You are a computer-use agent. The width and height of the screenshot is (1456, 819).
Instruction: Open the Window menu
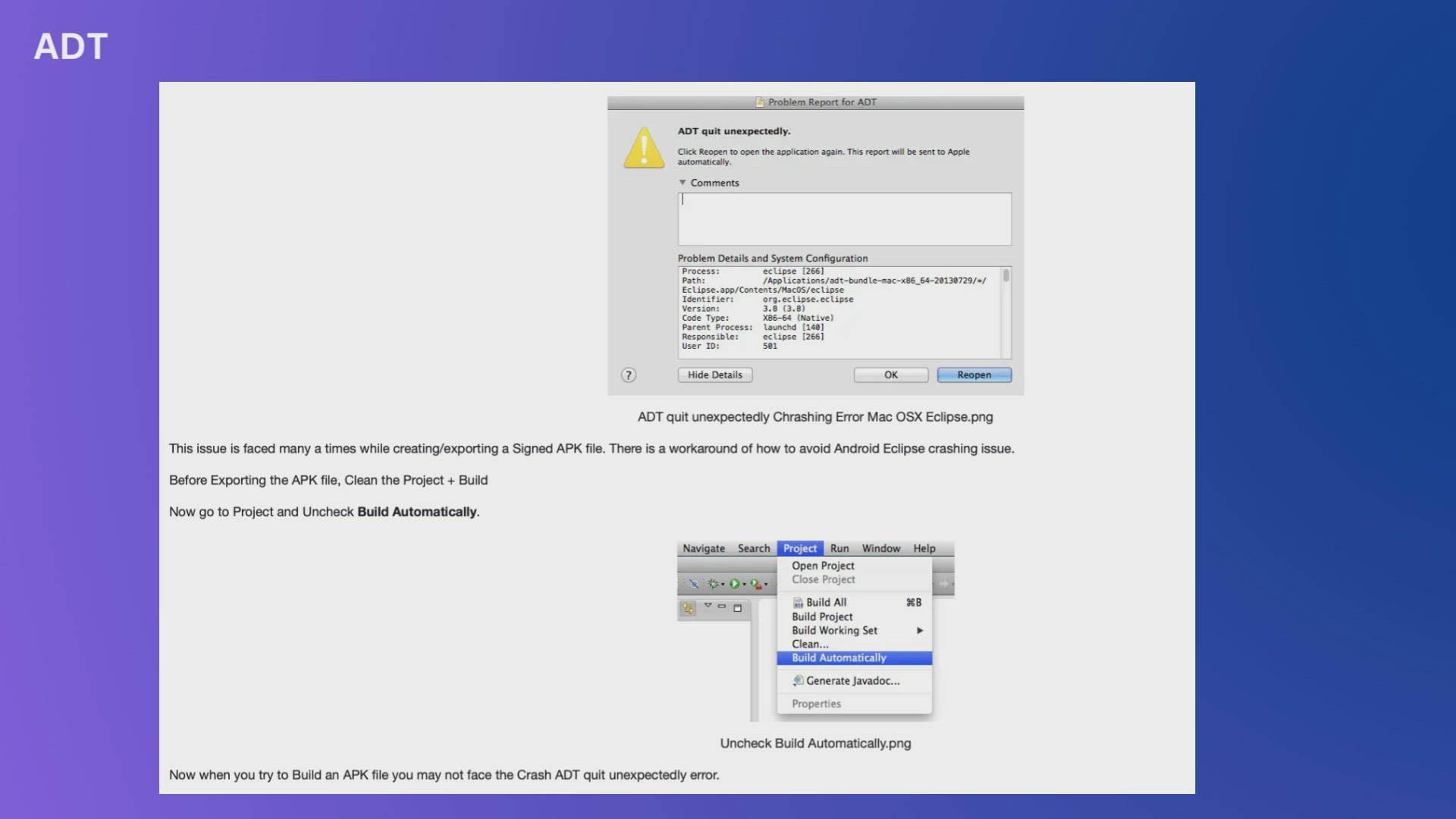tap(881, 548)
